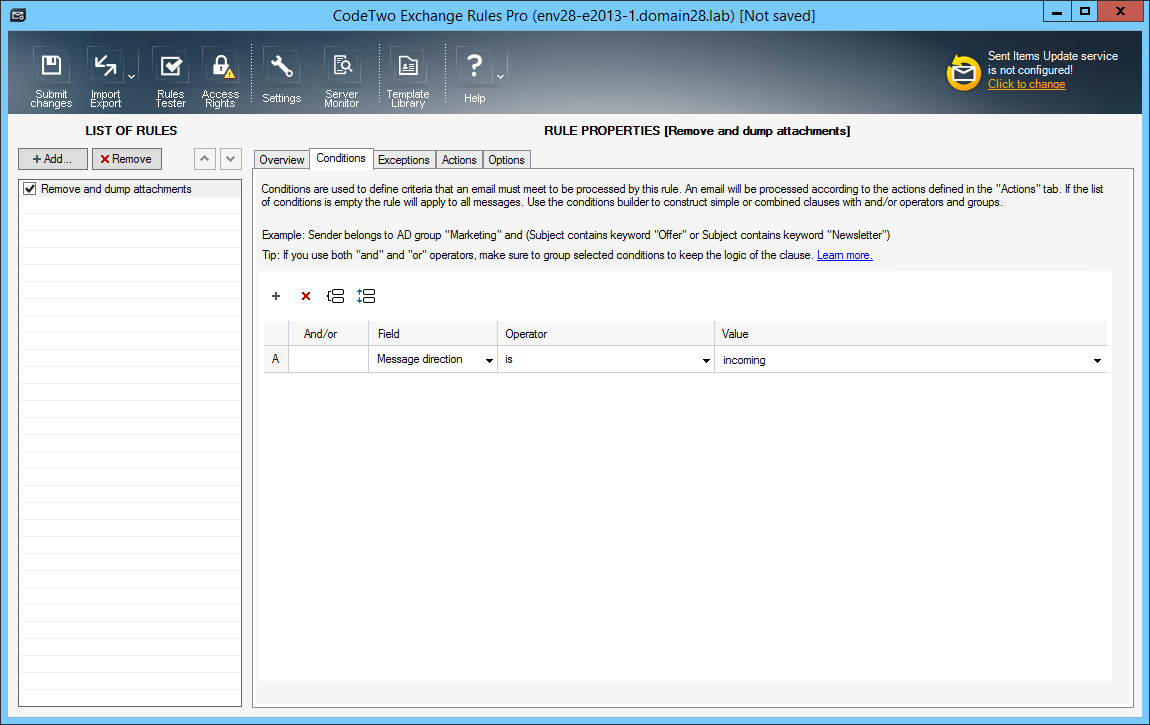Open the 'Learn more.' link

[844, 255]
